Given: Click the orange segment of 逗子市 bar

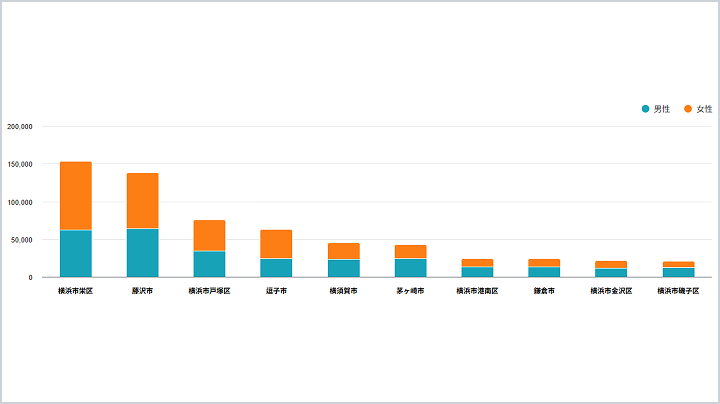Looking at the screenshot, I should point(276,244).
